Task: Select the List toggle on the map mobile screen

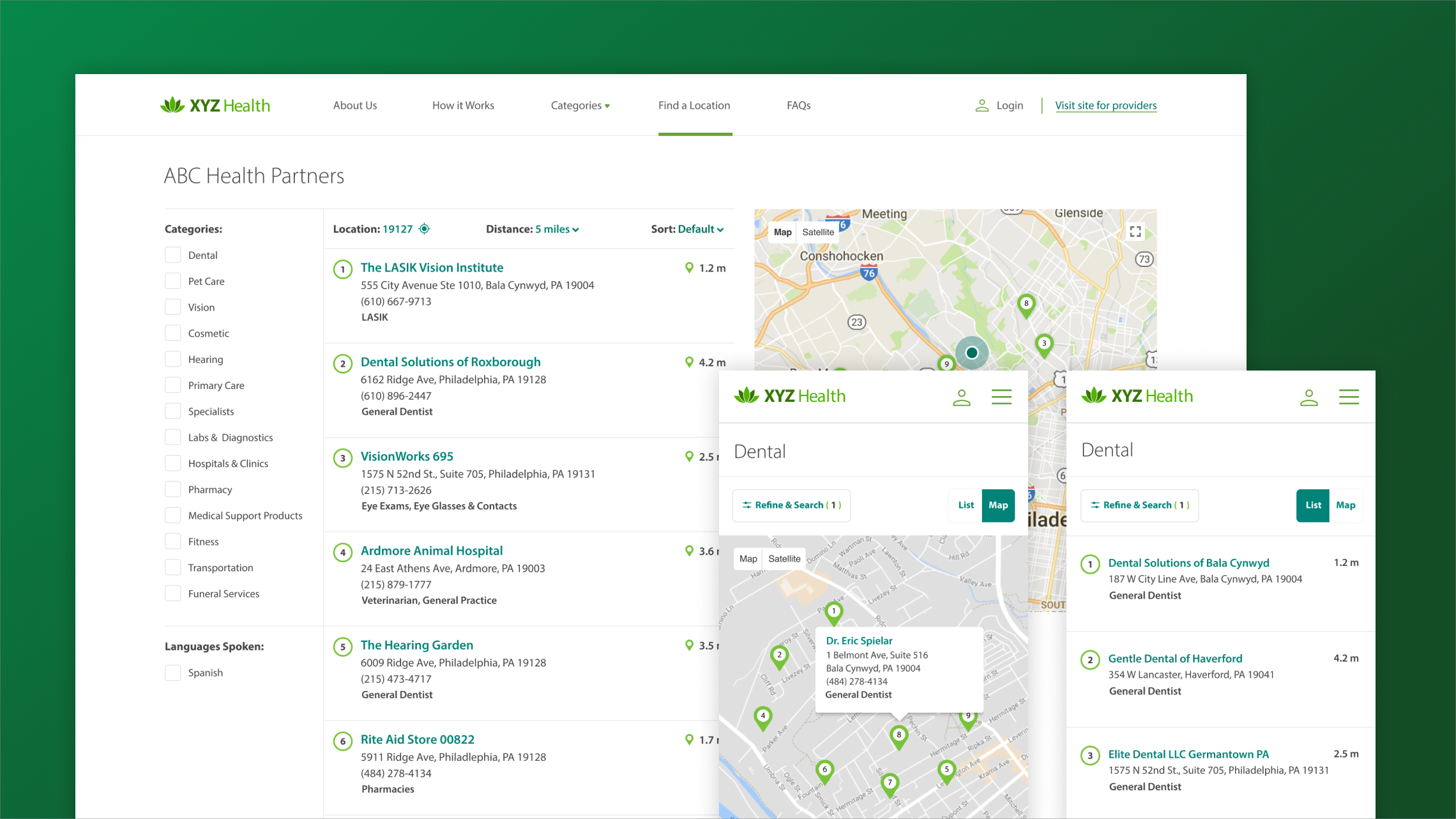Action: pos(966,505)
